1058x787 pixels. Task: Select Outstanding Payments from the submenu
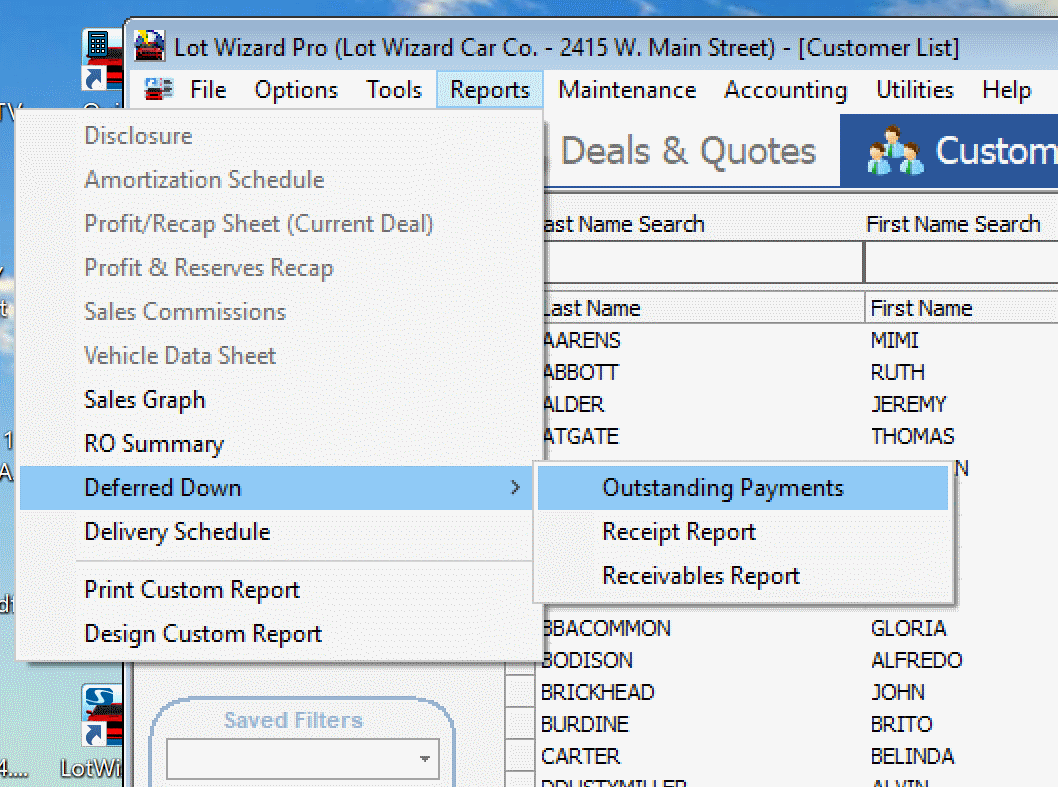[x=723, y=487]
